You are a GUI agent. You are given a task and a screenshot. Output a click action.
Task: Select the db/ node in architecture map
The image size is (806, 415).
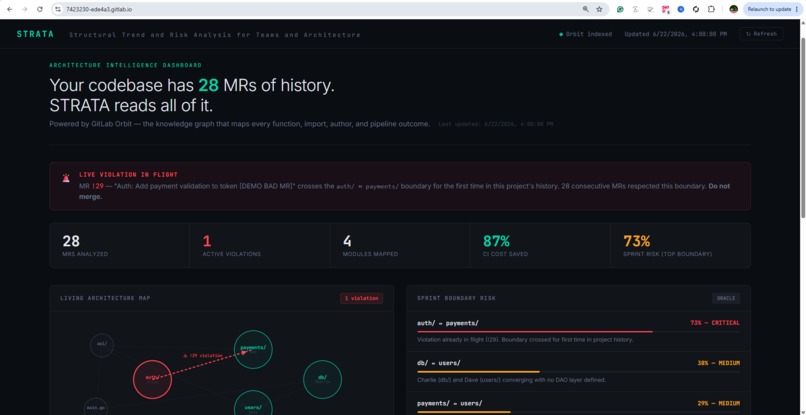322,379
